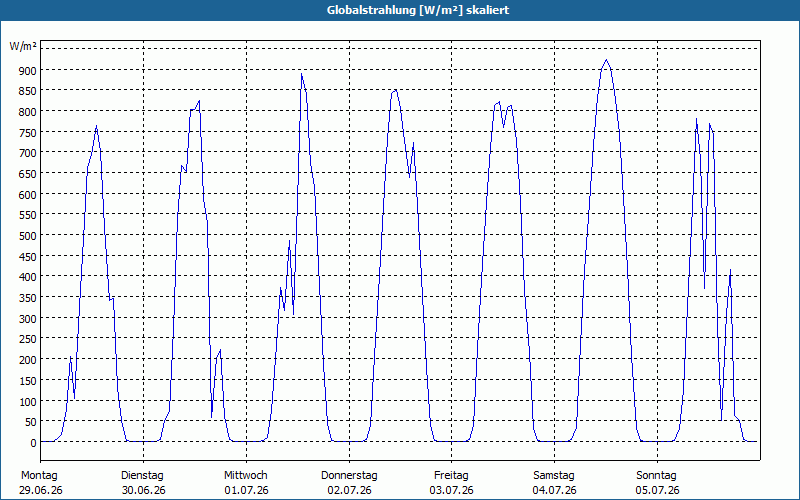Click the 150 y-axis label
The height and width of the screenshot is (500, 800).
[x=28, y=381]
